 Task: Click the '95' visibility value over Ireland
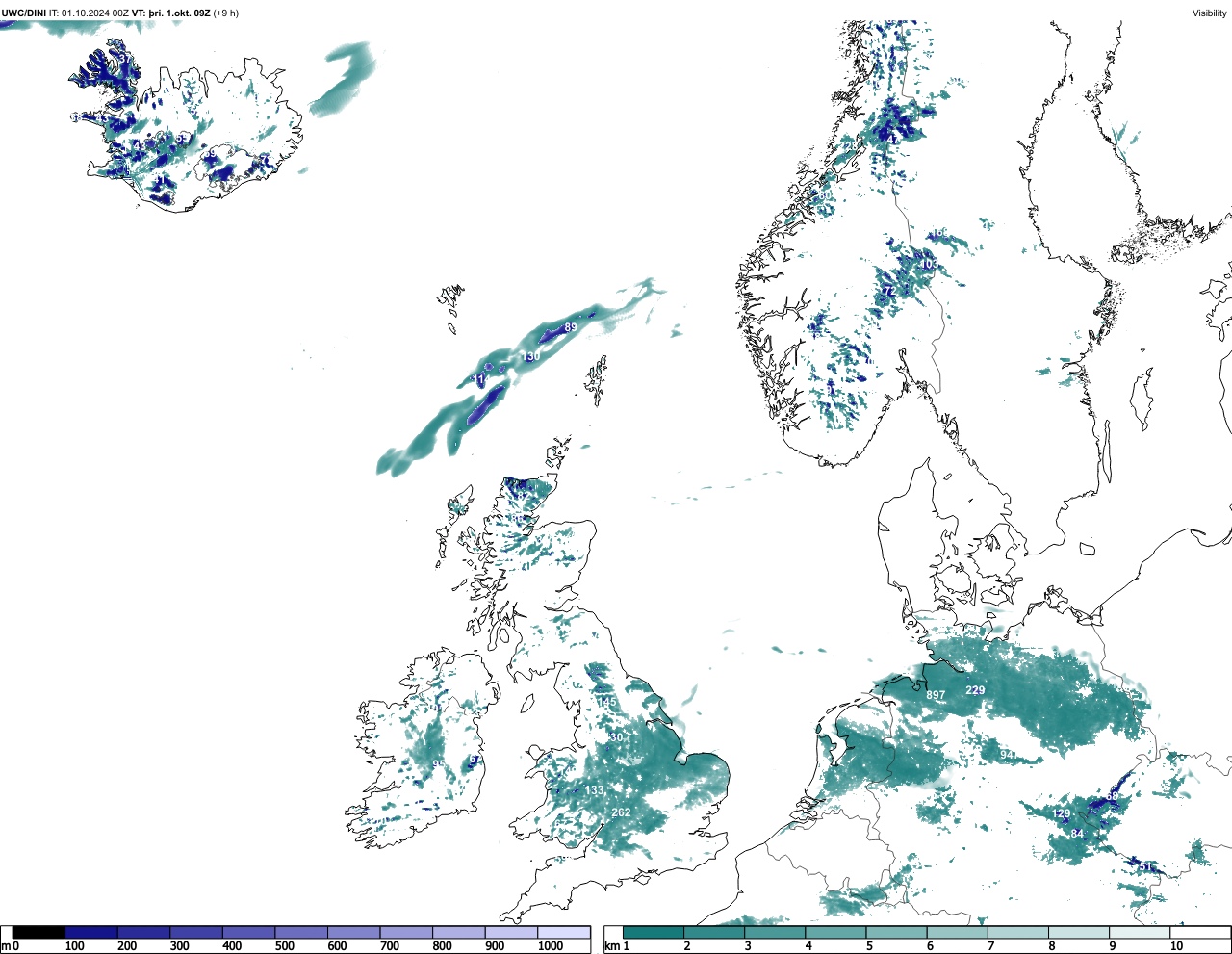pyautogui.click(x=439, y=764)
